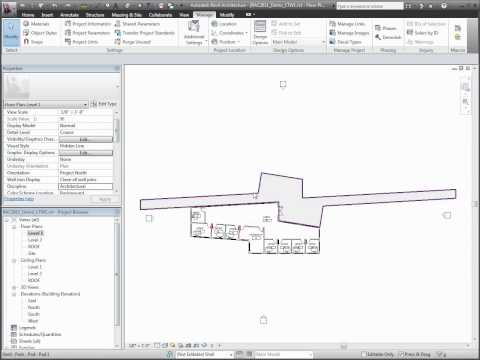Toggle Editable Only checkbox
Image resolution: width=480 pixels, height=360 pixels.
click(x=364, y=354)
